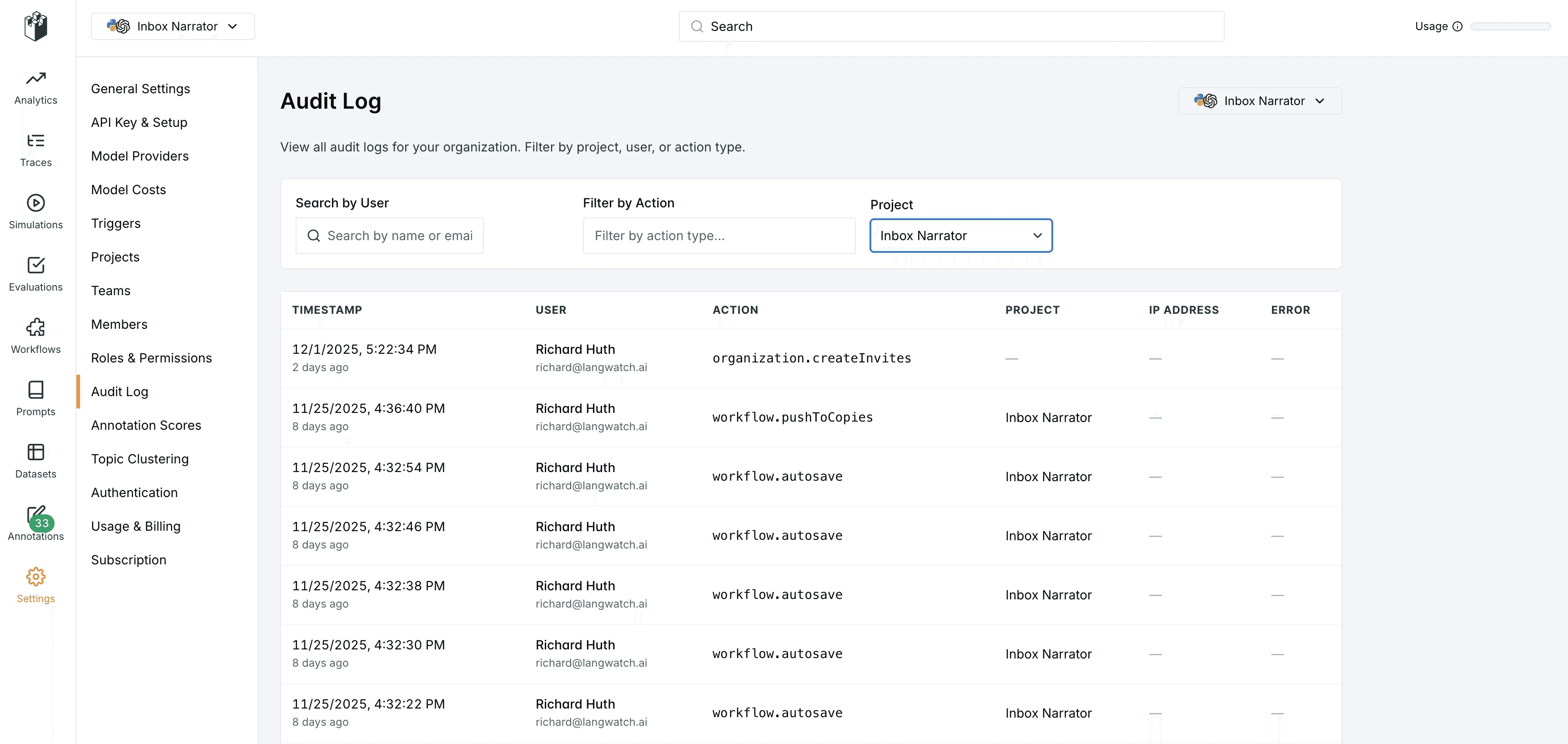1568x744 pixels.
Task: Open the Datasets table icon
Action: [x=35, y=452]
